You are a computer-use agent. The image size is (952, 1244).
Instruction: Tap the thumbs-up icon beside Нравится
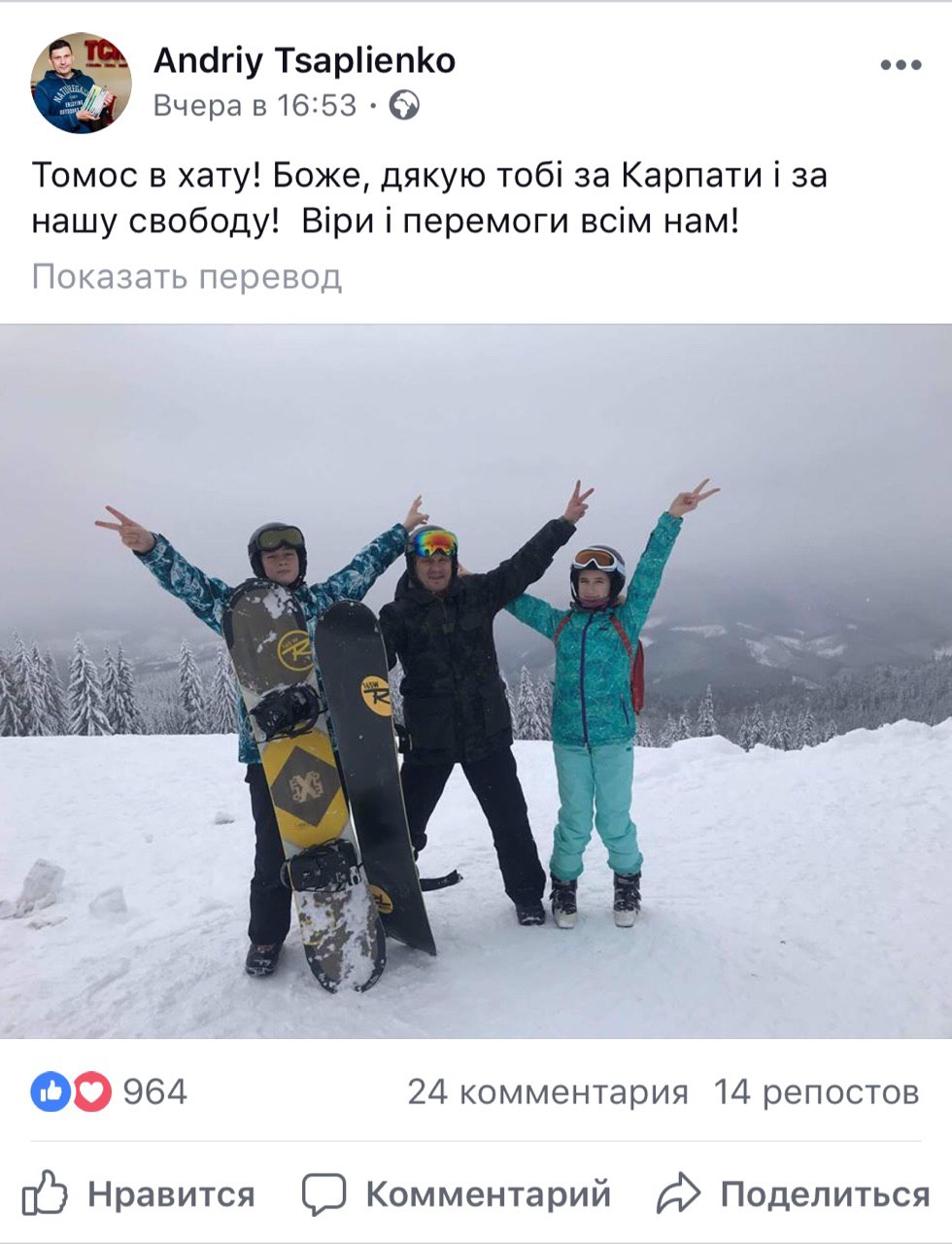click(45, 1192)
